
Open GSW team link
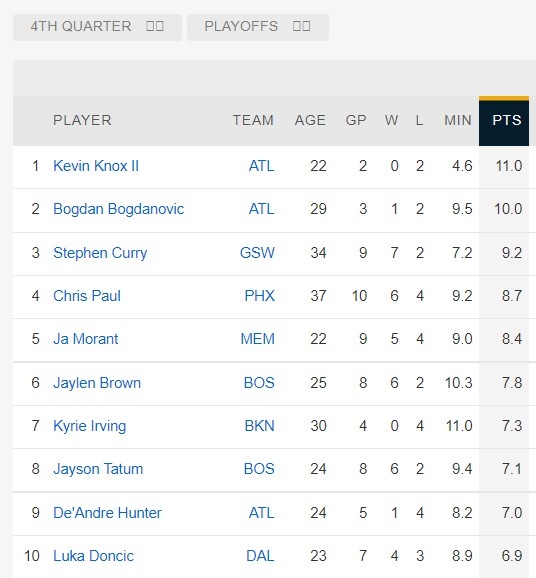tap(257, 253)
